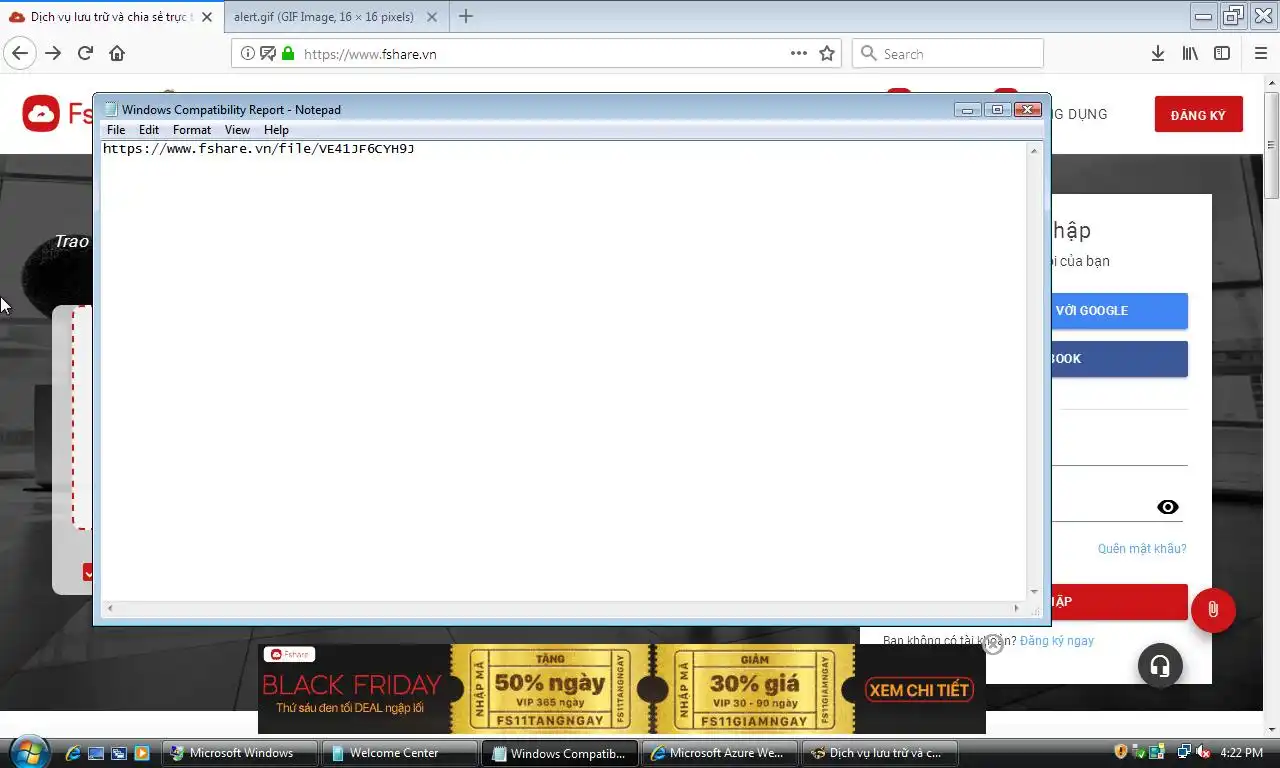Open Notepad Edit menu
This screenshot has height=768, width=1280.
tap(149, 130)
